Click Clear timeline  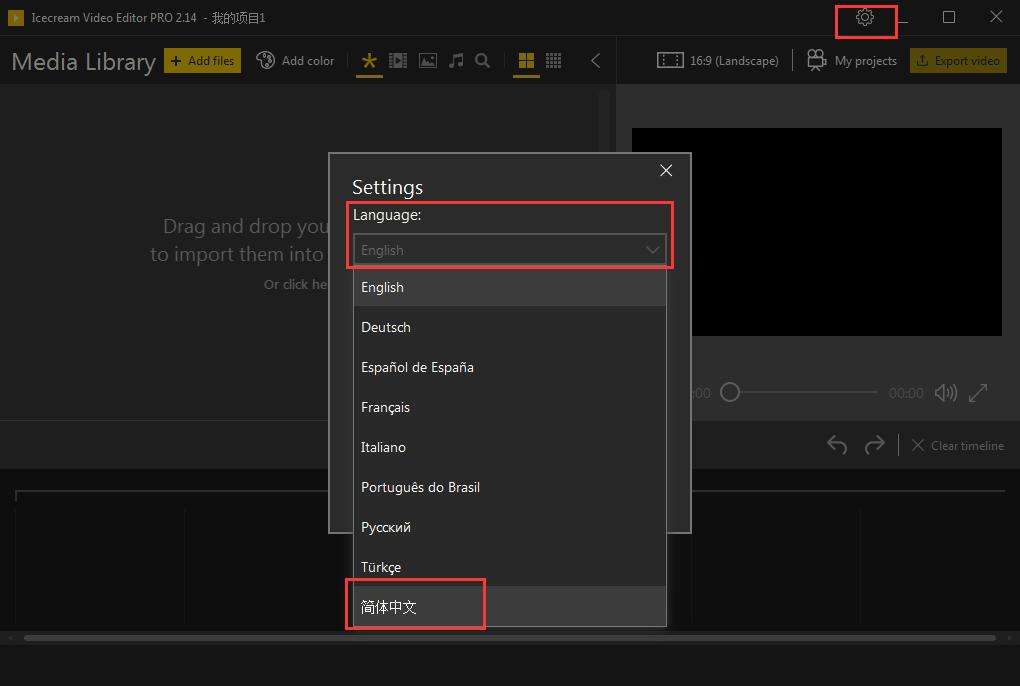(x=958, y=445)
